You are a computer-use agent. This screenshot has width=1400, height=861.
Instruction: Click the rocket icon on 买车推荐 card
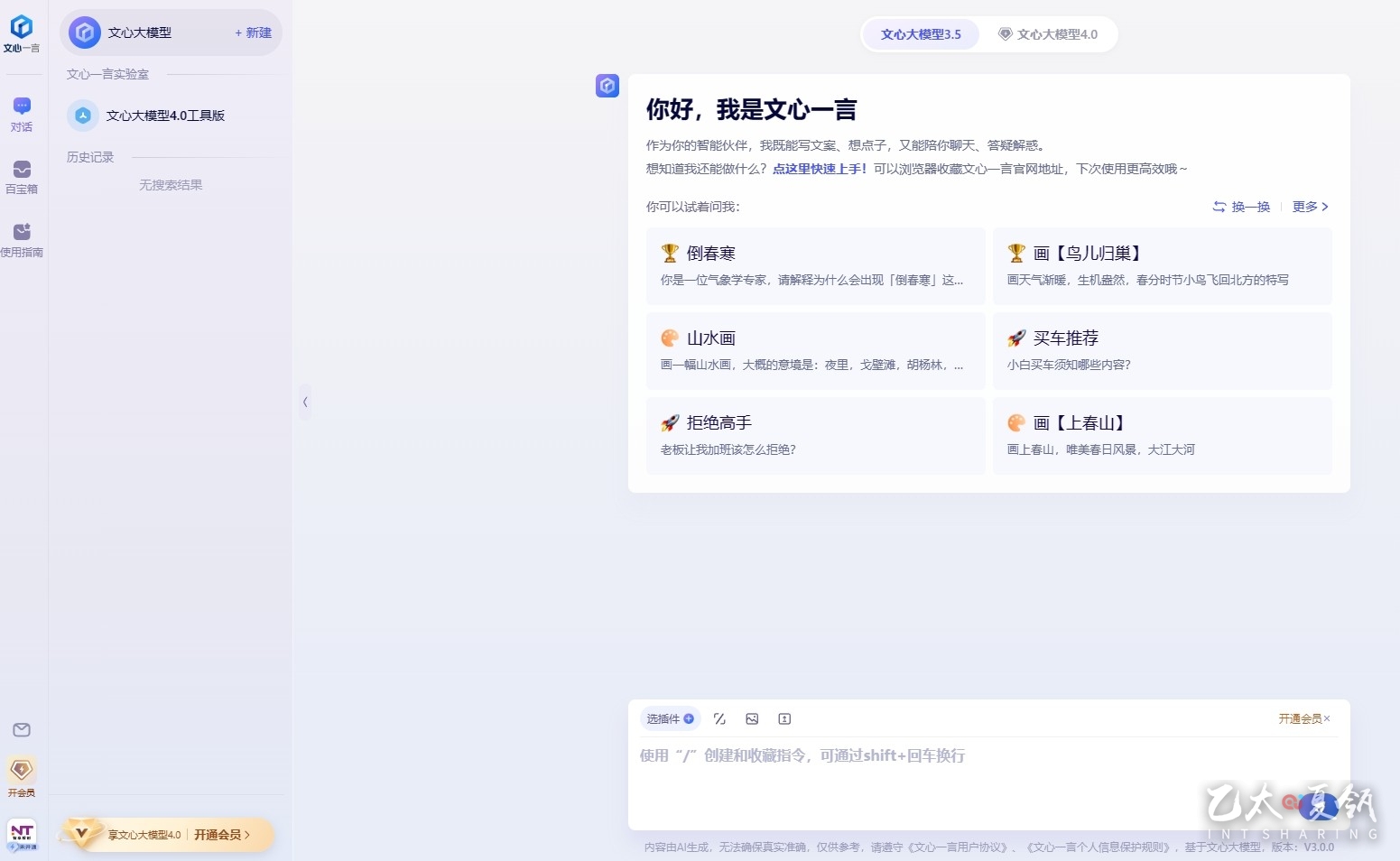click(x=1016, y=338)
